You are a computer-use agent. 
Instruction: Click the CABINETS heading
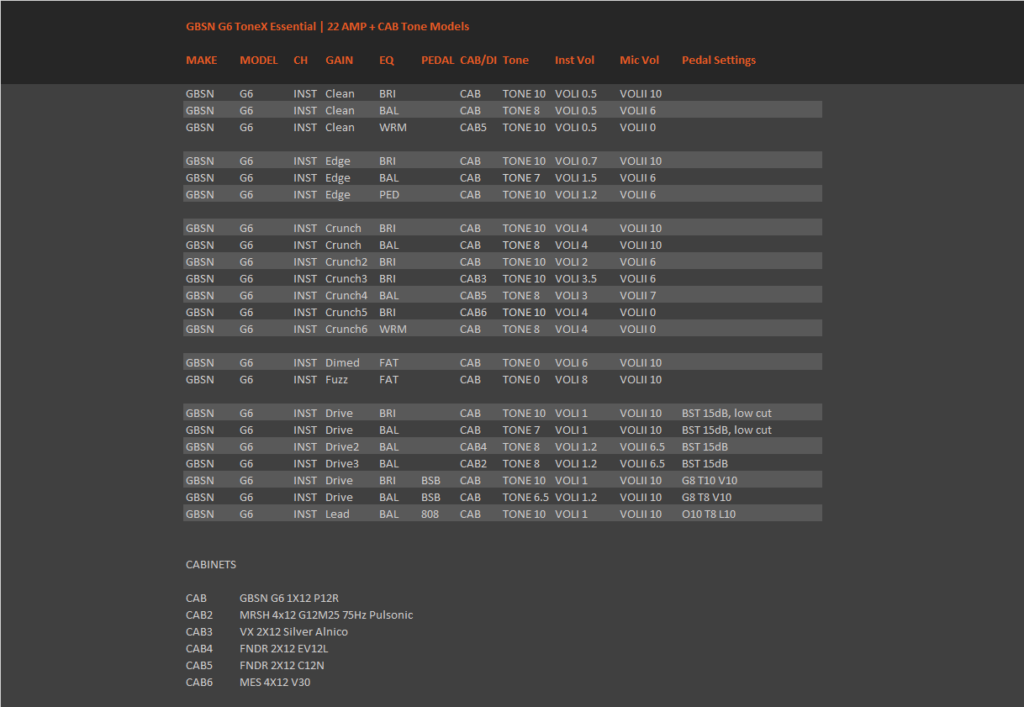click(211, 565)
